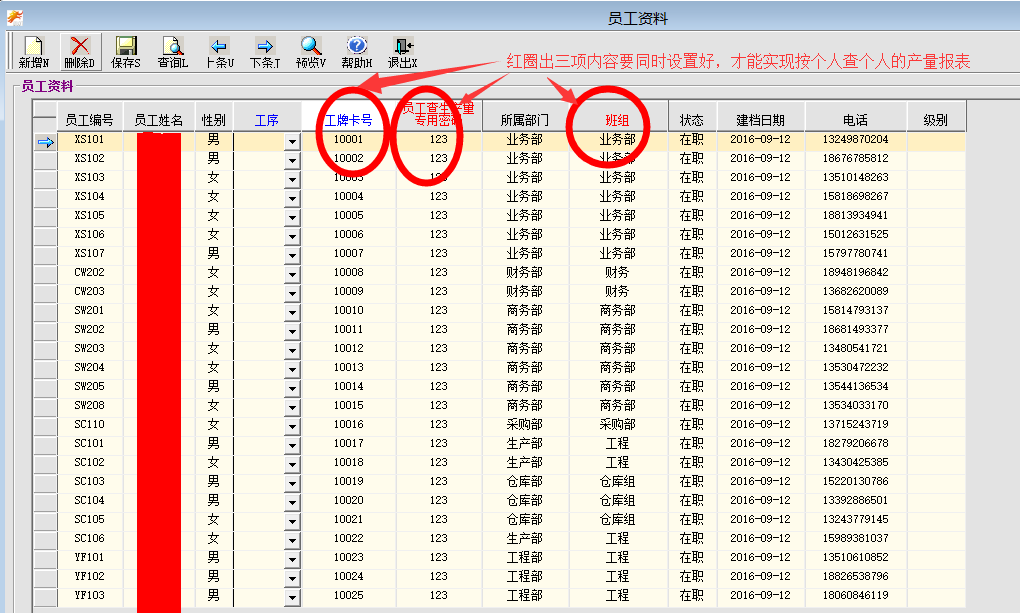Click the 工牌卡号 column header
This screenshot has height=613, width=1020.
click(348, 120)
